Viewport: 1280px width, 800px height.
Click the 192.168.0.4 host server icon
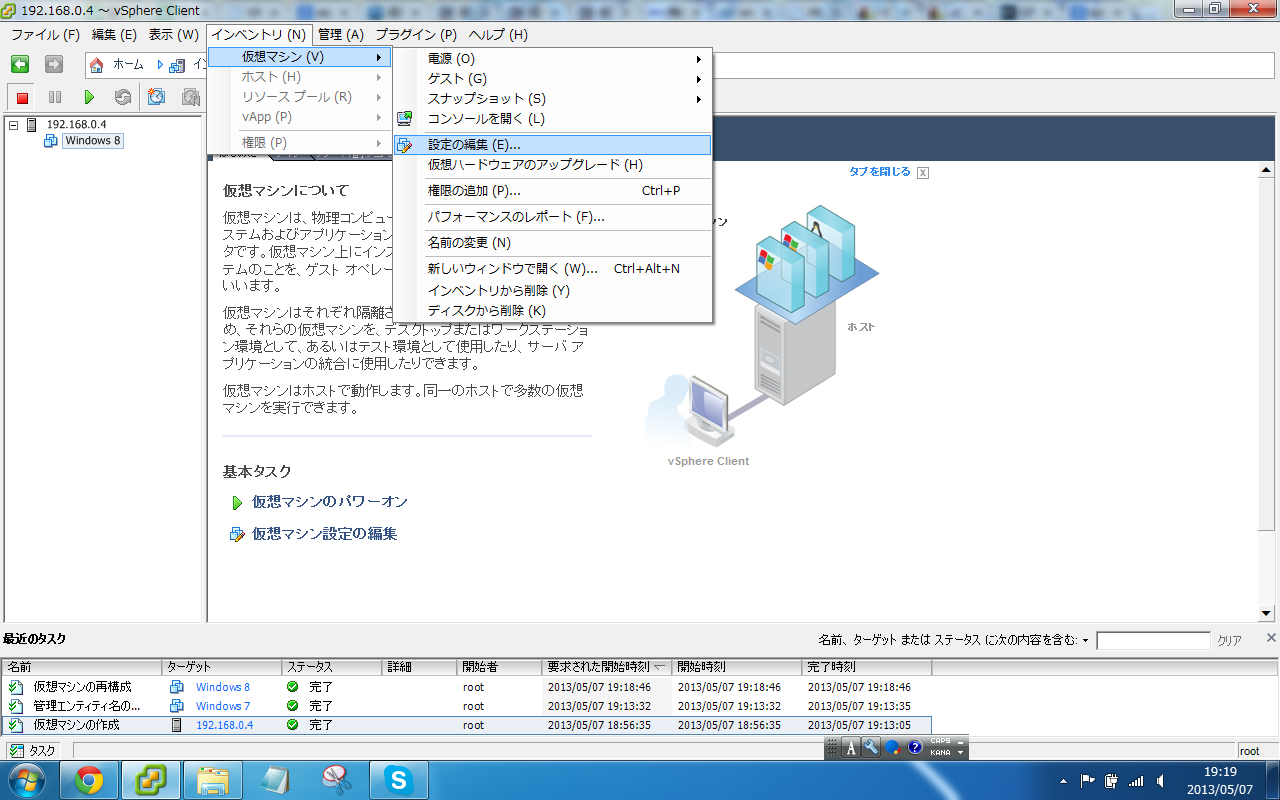click(x=31, y=125)
